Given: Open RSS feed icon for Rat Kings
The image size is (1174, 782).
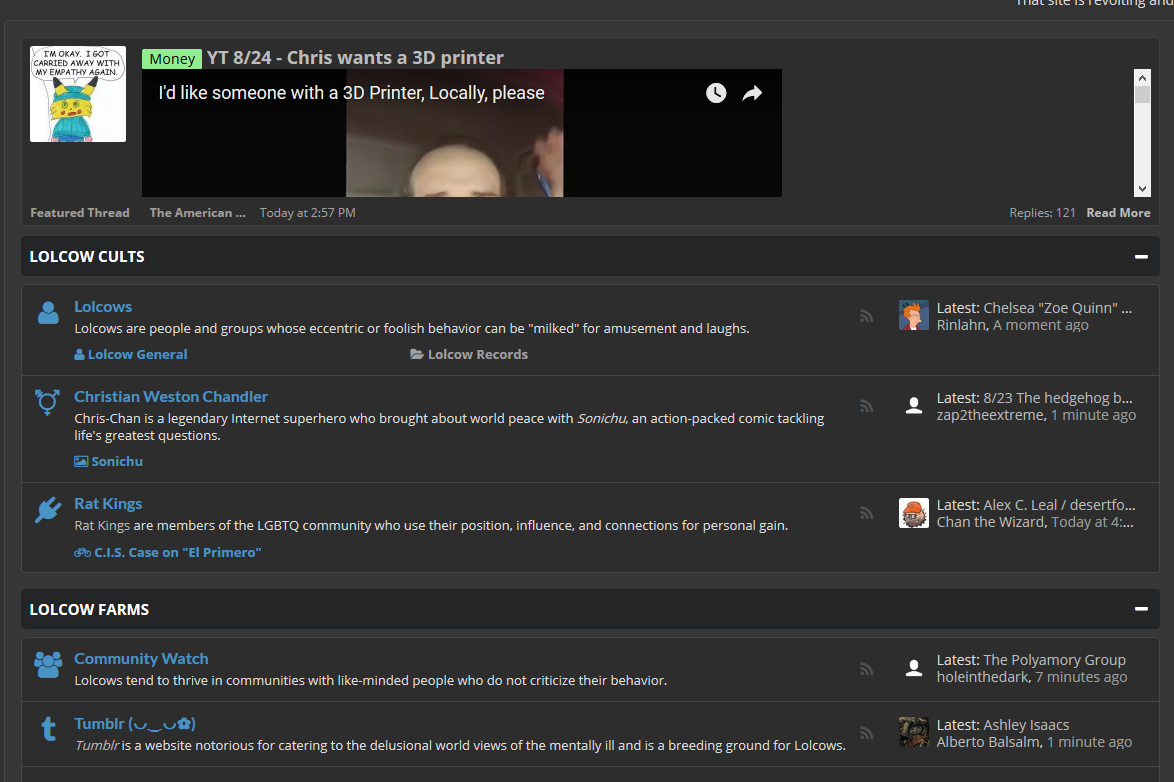Looking at the screenshot, I should coord(866,513).
